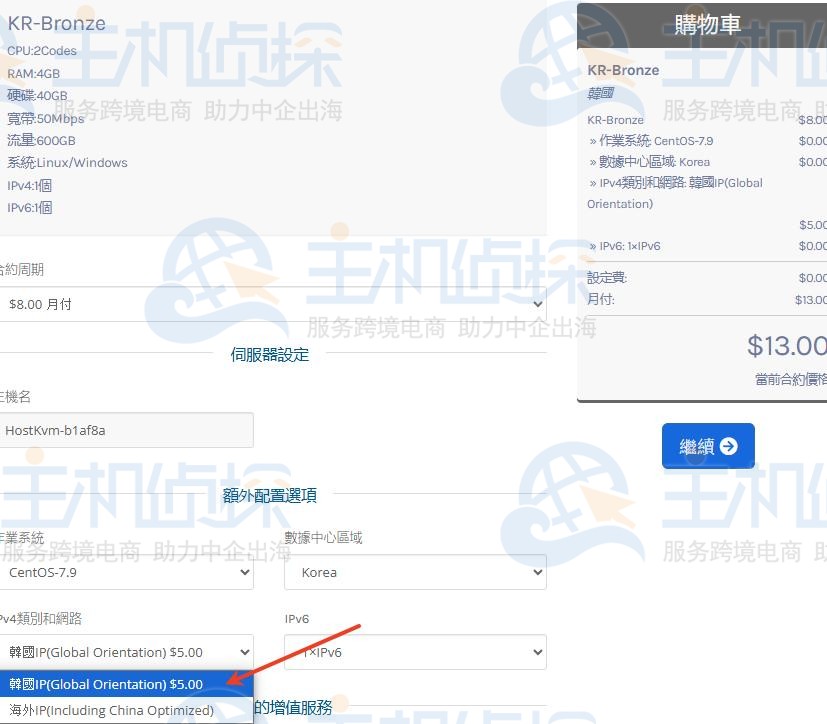827x724 pixels.
Task: Click the Korean flag icon under KR-Bronze
Action: pyautogui.click(x=600, y=91)
